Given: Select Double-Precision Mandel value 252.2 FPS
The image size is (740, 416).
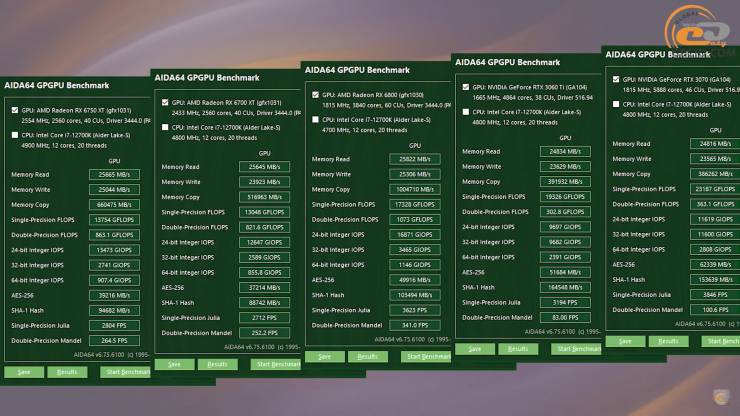Looking at the screenshot, I should [x=264, y=333].
